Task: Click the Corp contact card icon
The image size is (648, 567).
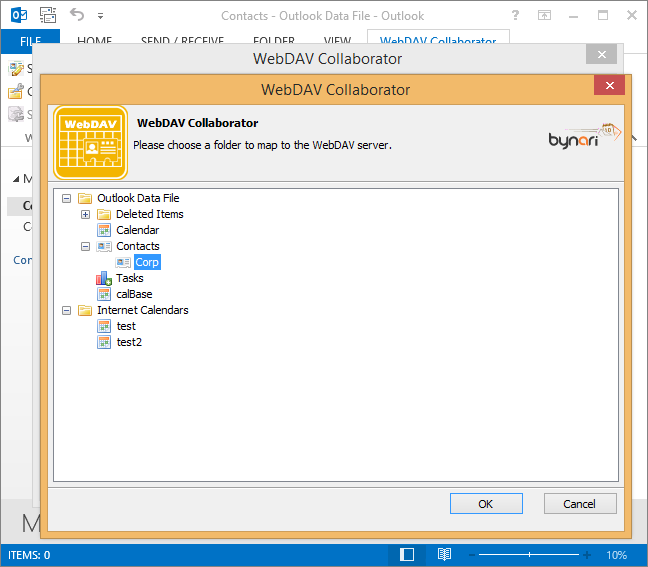Action: (x=123, y=262)
